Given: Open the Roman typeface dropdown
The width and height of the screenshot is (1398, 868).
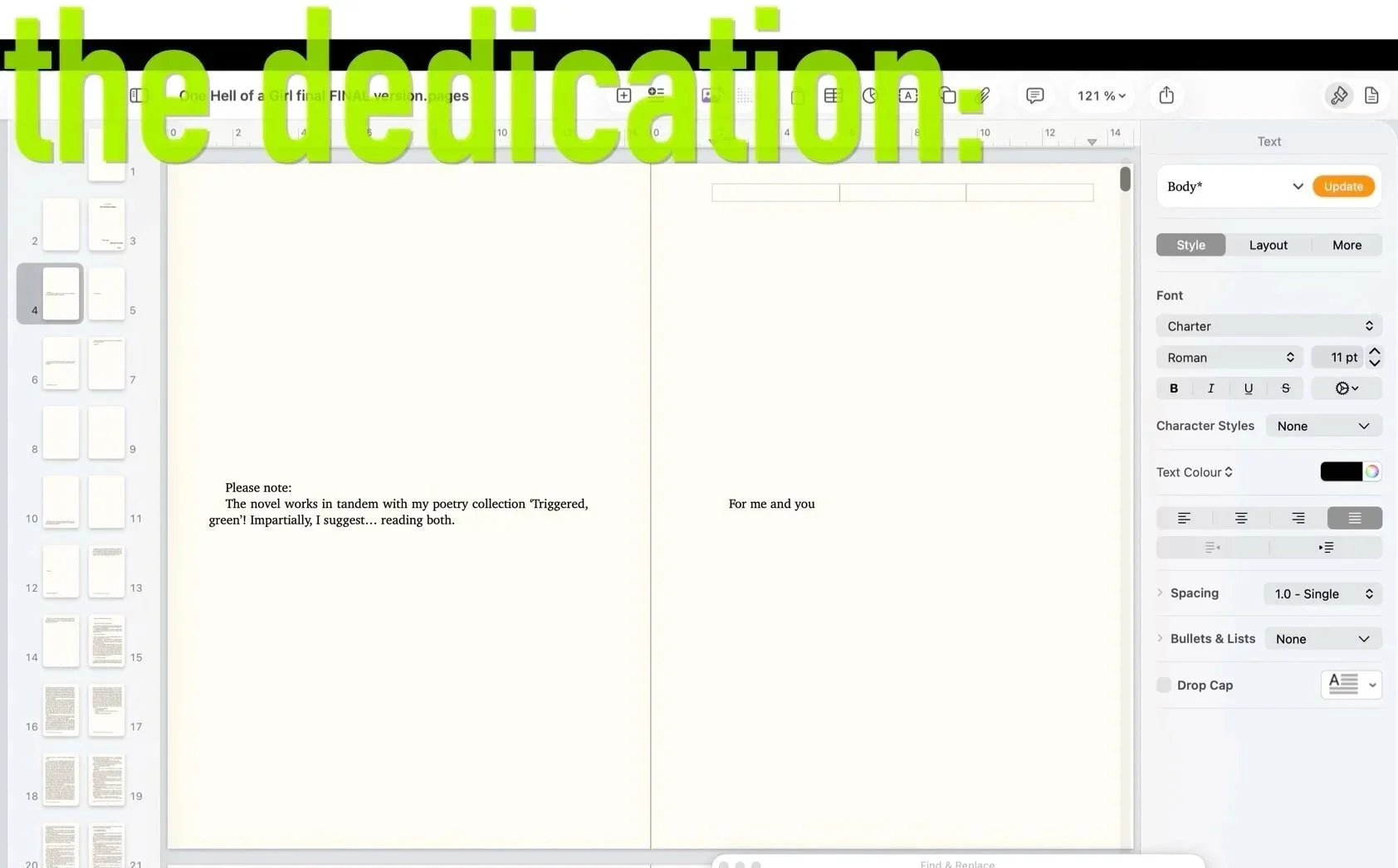Looking at the screenshot, I should (1229, 358).
